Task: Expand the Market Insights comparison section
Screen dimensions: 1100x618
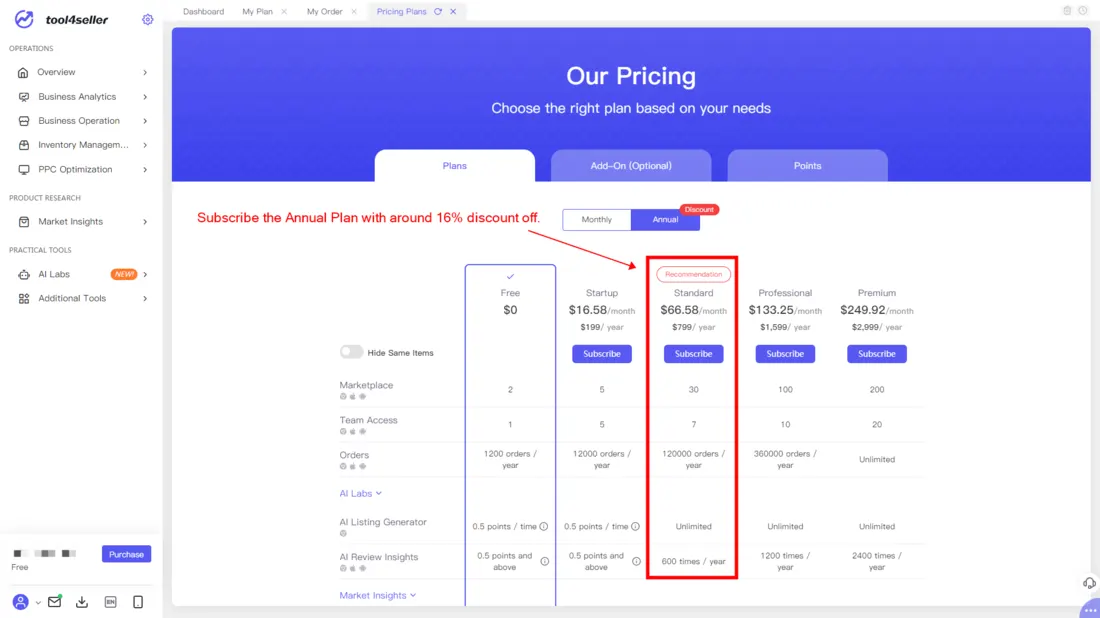Action: pyautogui.click(x=378, y=594)
